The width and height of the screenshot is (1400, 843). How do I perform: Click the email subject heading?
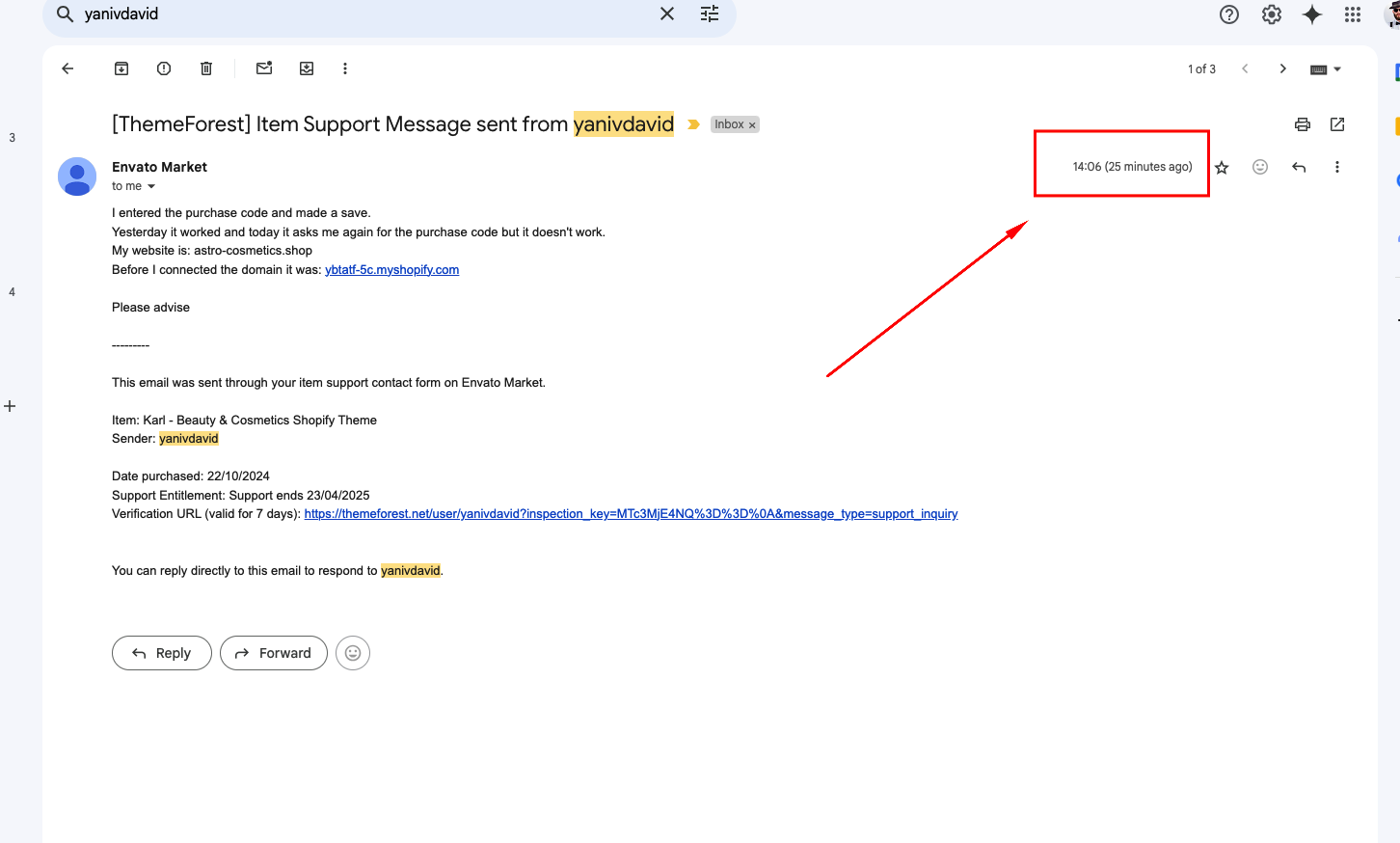click(392, 124)
